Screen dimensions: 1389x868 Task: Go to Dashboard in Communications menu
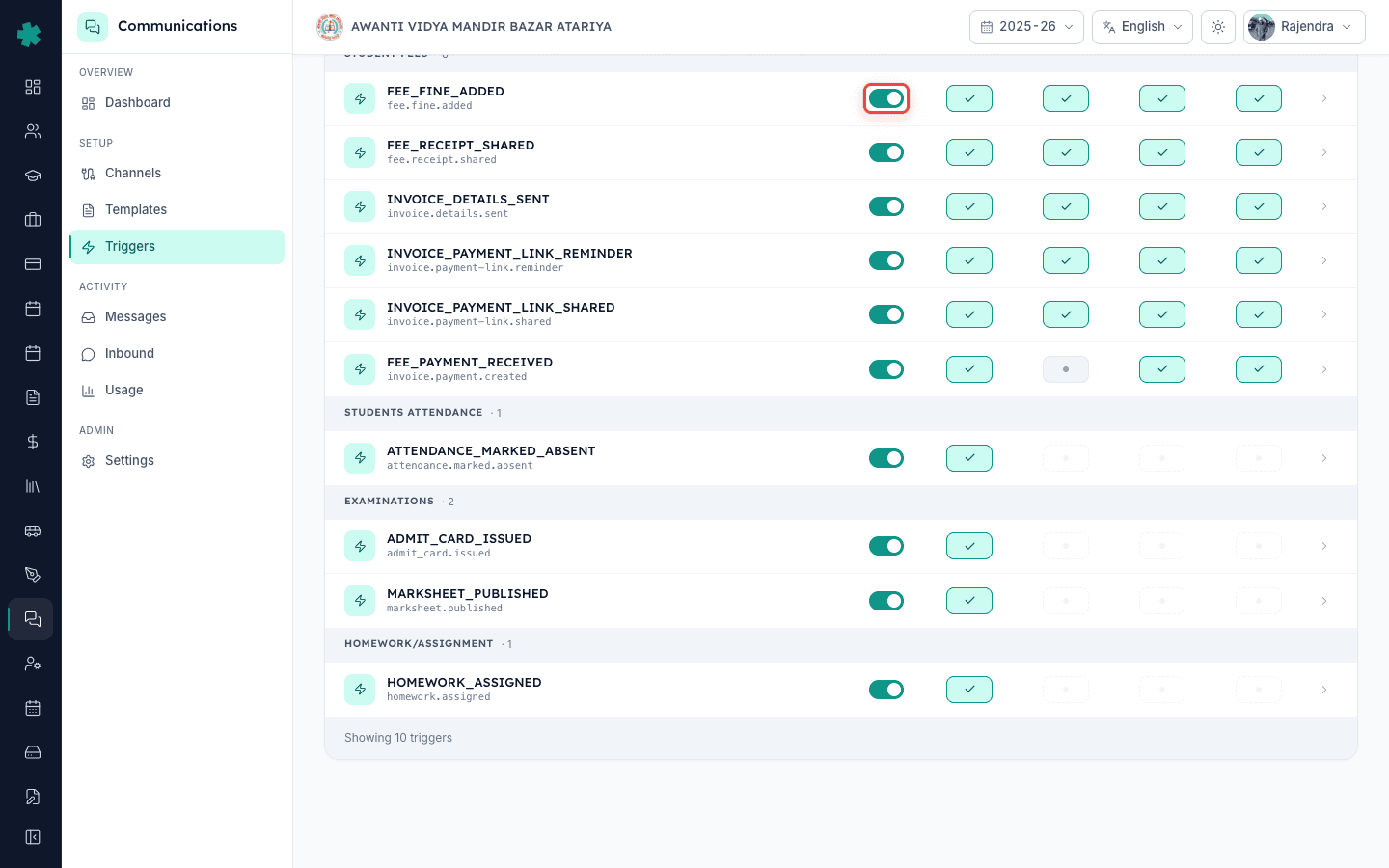pos(177,103)
